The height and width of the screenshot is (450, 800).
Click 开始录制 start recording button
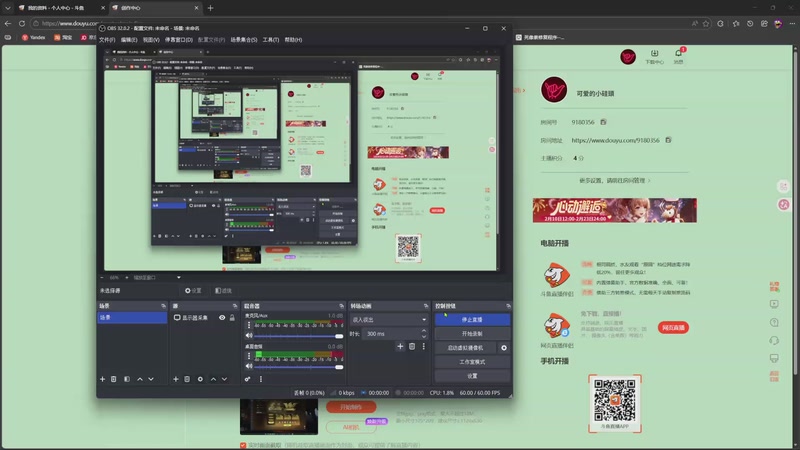click(472, 334)
